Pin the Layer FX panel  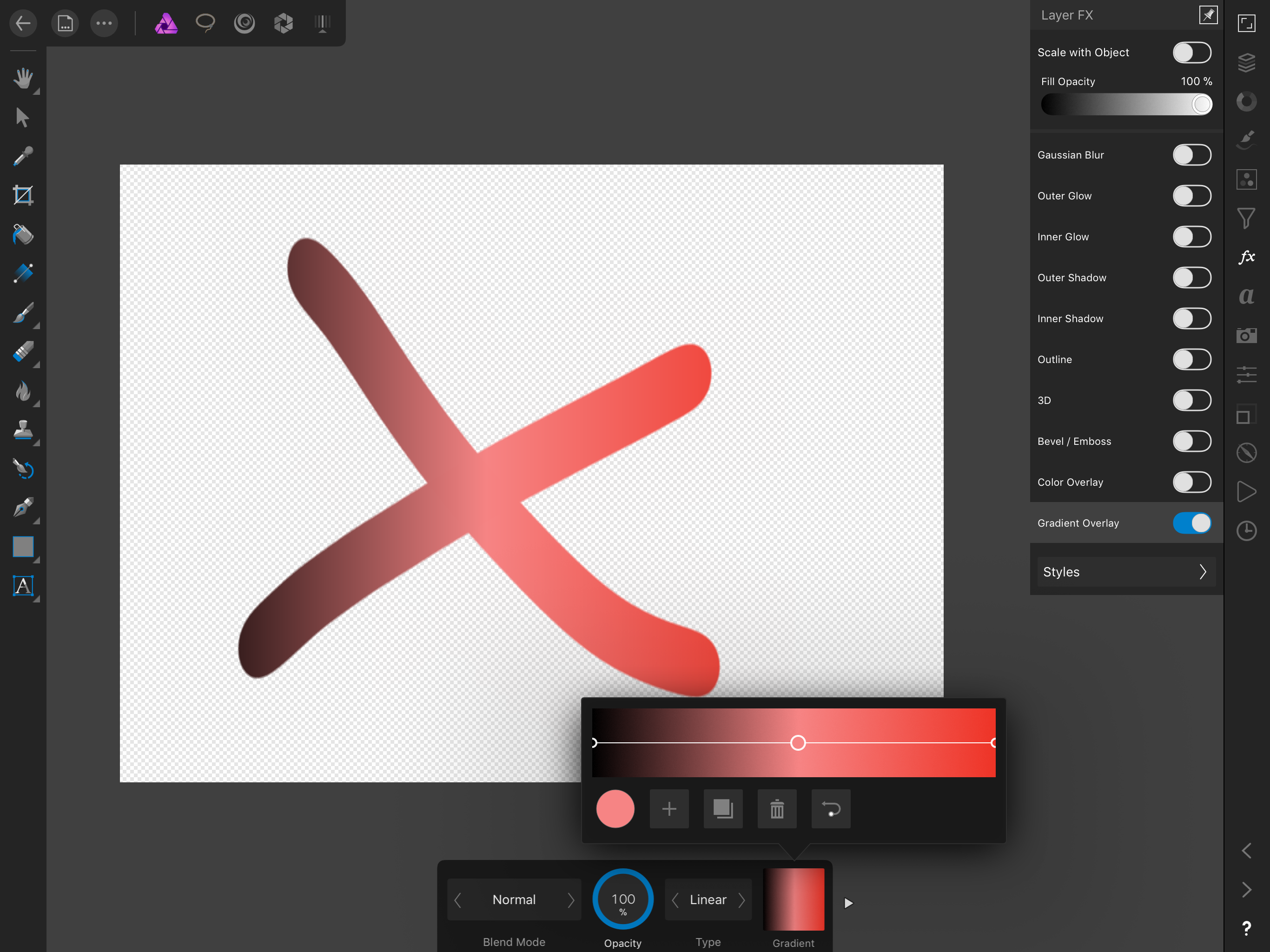click(x=1208, y=15)
